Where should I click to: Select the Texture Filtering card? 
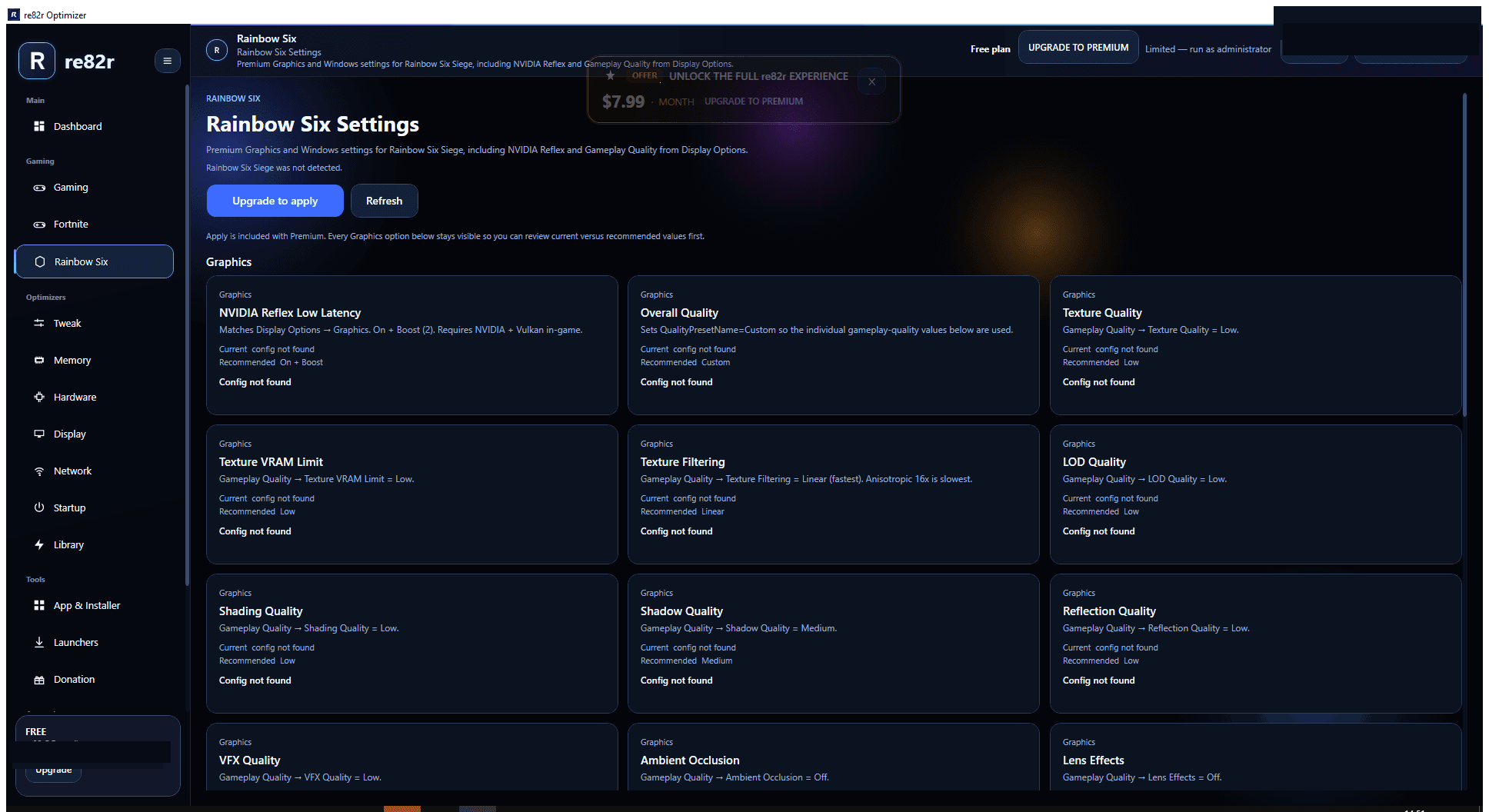click(x=833, y=494)
